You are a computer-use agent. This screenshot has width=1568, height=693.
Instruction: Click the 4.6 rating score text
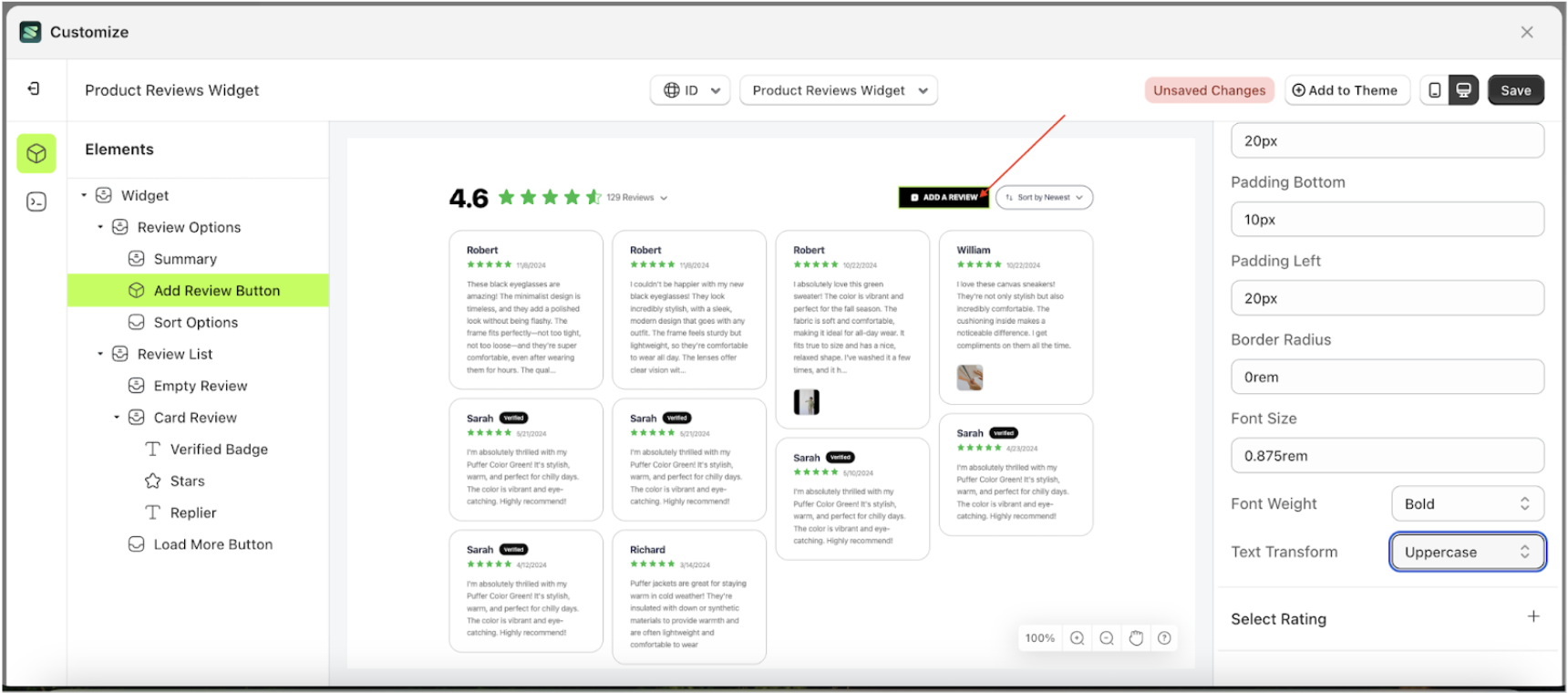[469, 198]
